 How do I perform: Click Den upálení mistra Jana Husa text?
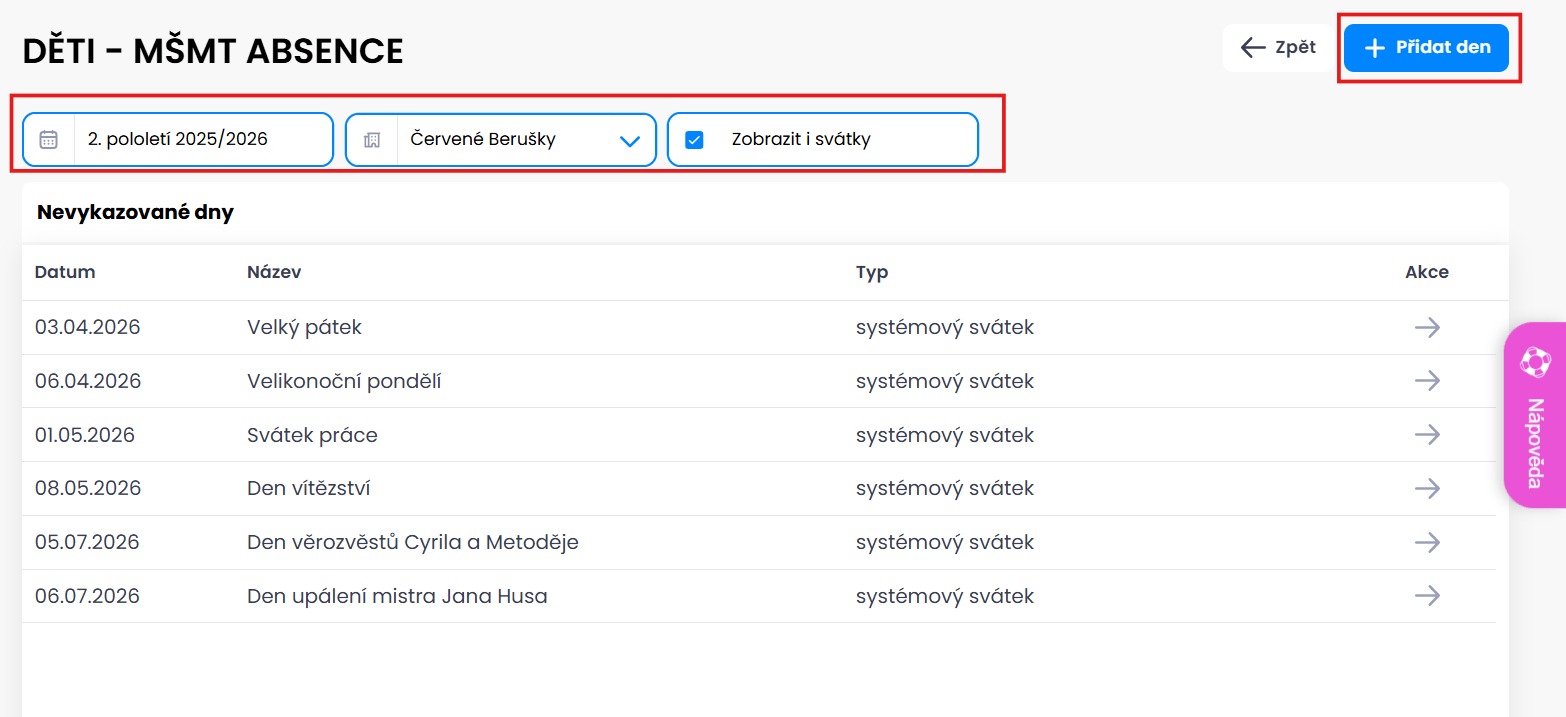(x=397, y=596)
